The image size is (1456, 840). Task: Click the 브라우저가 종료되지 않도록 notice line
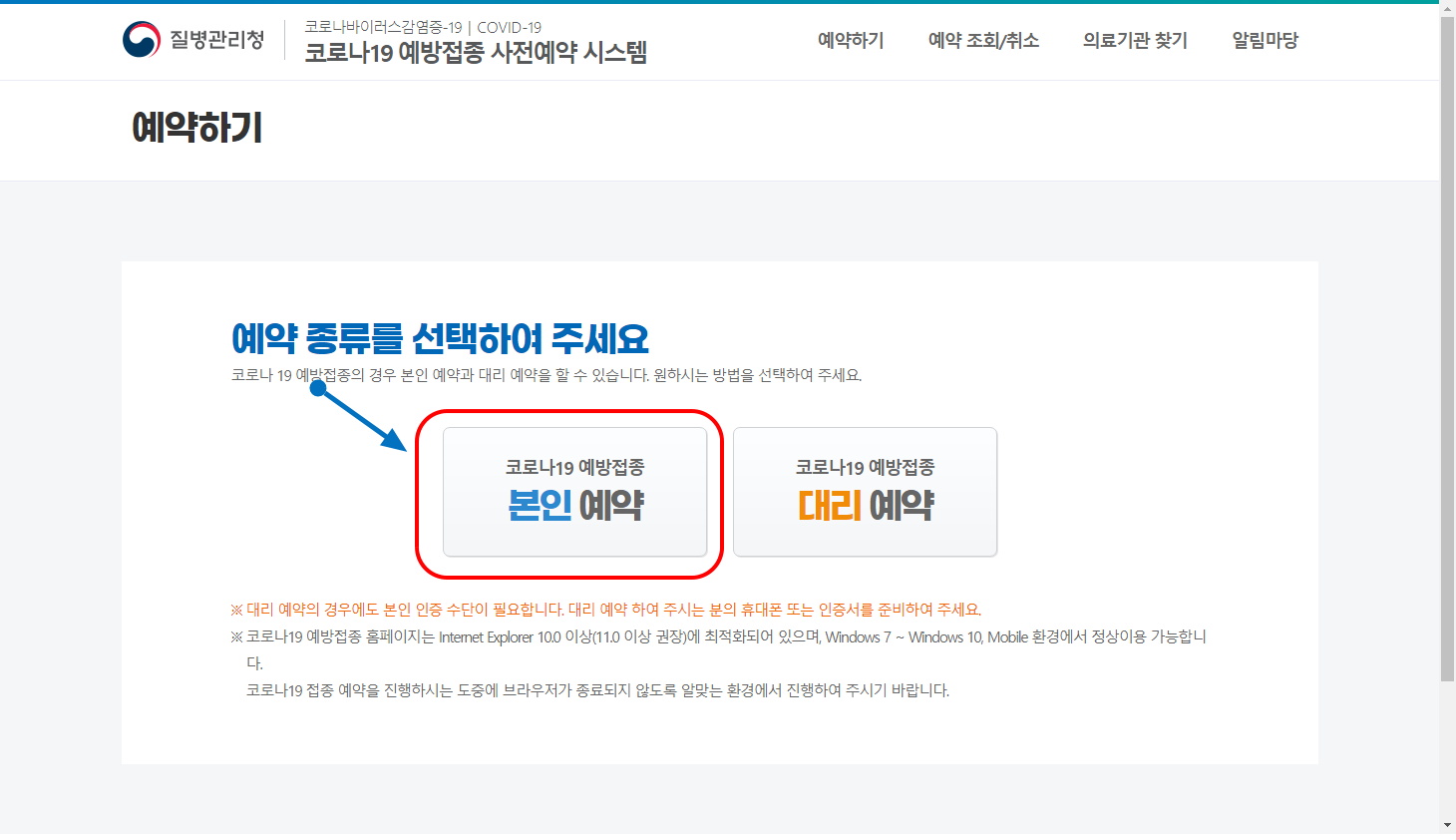tap(597, 690)
